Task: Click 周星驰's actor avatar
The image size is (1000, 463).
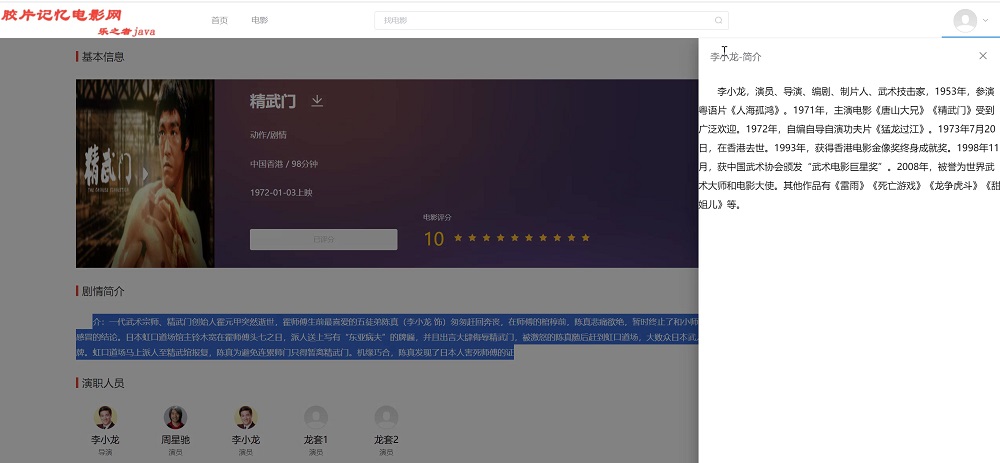Action: (x=175, y=417)
